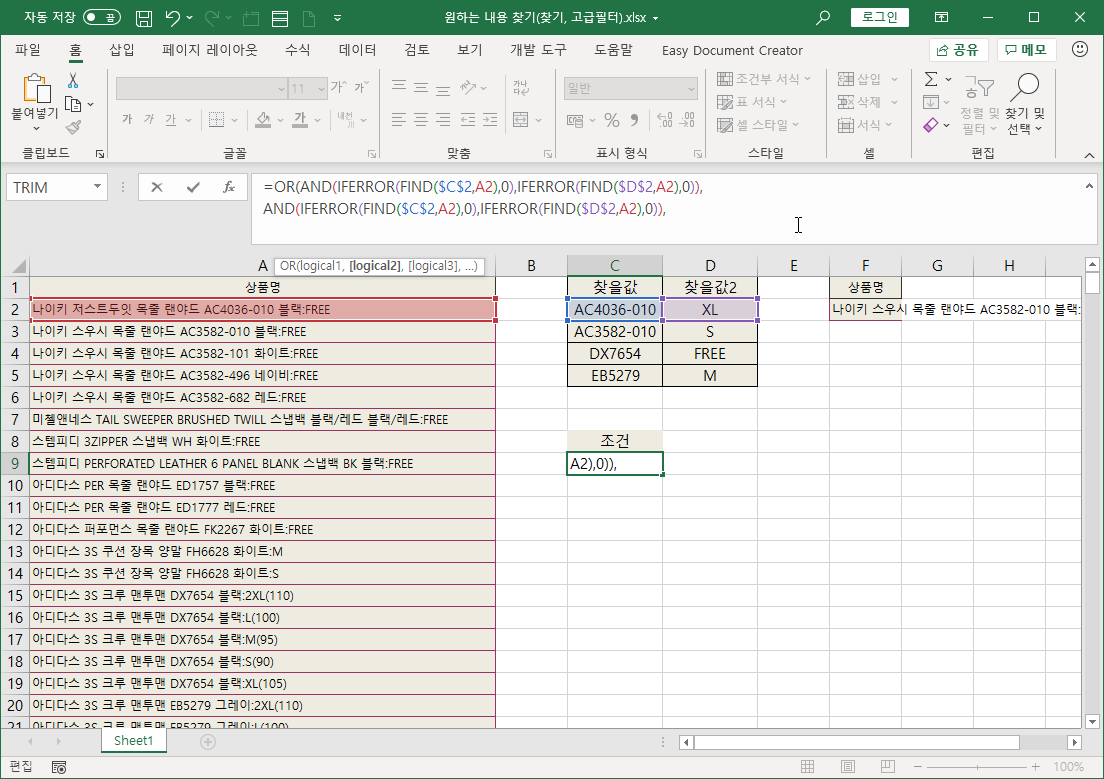
Task: Open the Name Box dropdown showing TRIM
Action: [x=97, y=187]
